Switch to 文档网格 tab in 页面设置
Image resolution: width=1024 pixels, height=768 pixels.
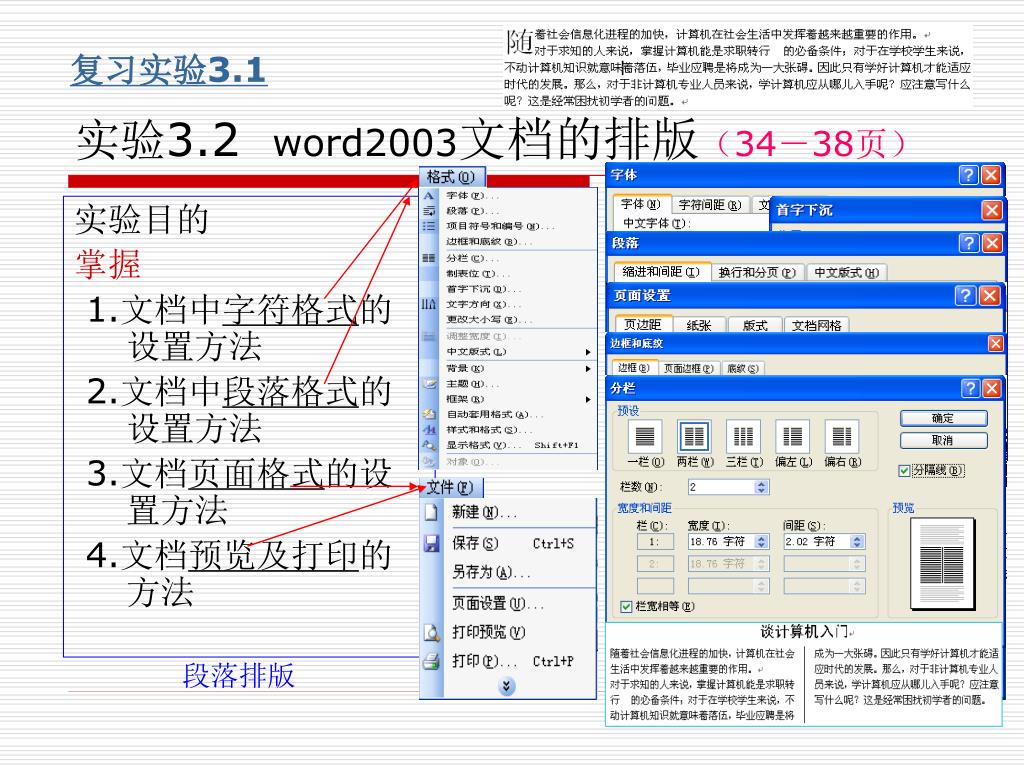pyautogui.click(x=816, y=325)
